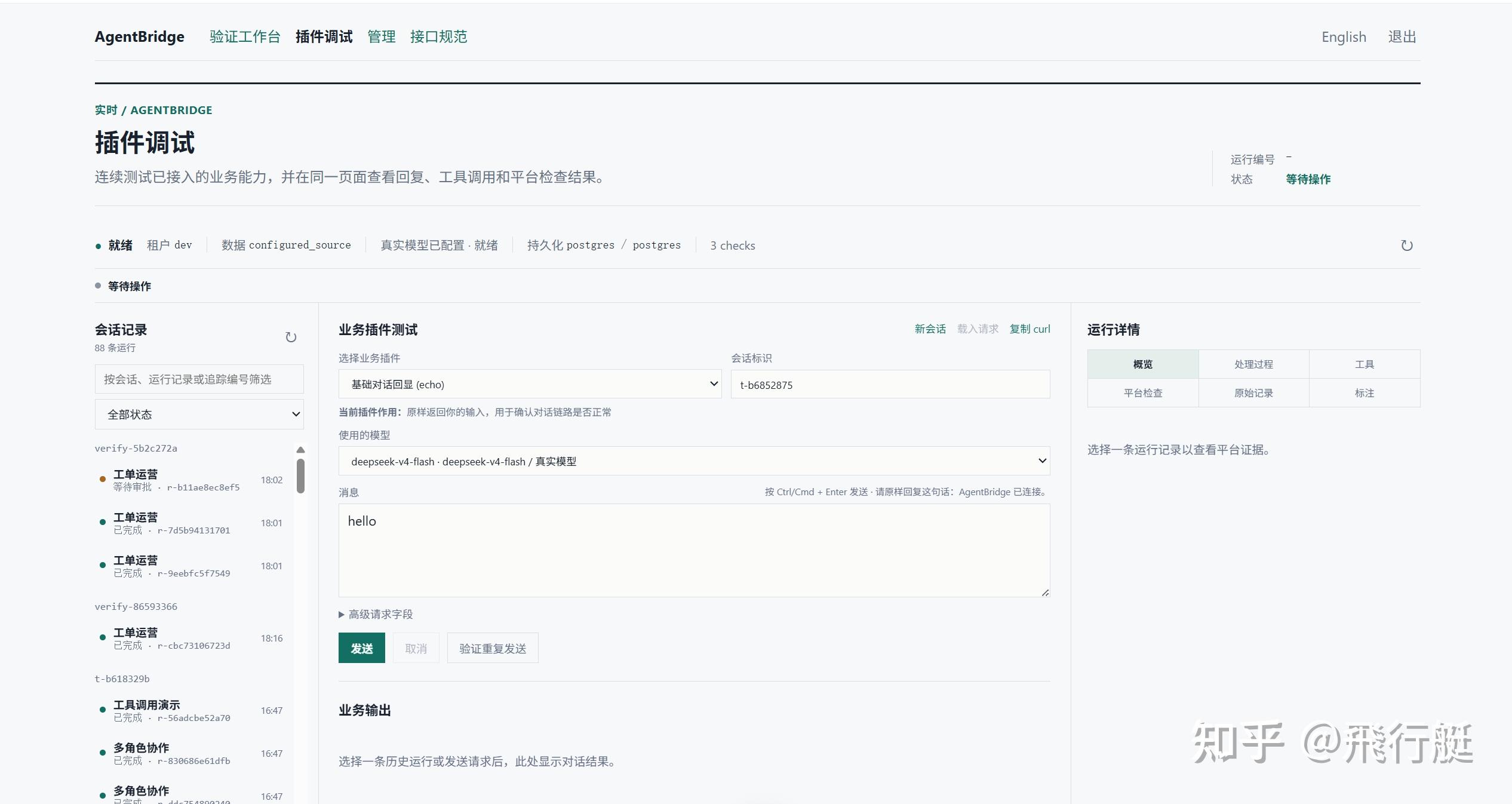Click the 租户 dev status
The height and width of the screenshot is (804, 1512).
coord(170,246)
